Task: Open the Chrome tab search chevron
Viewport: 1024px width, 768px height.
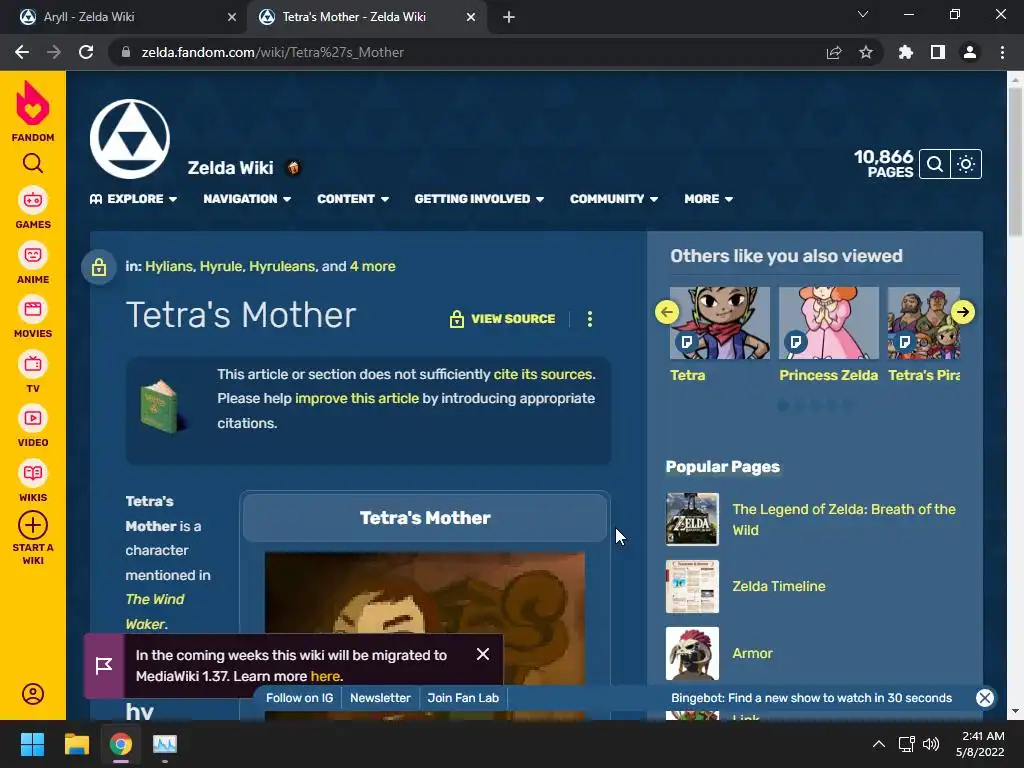Action: (863, 14)
